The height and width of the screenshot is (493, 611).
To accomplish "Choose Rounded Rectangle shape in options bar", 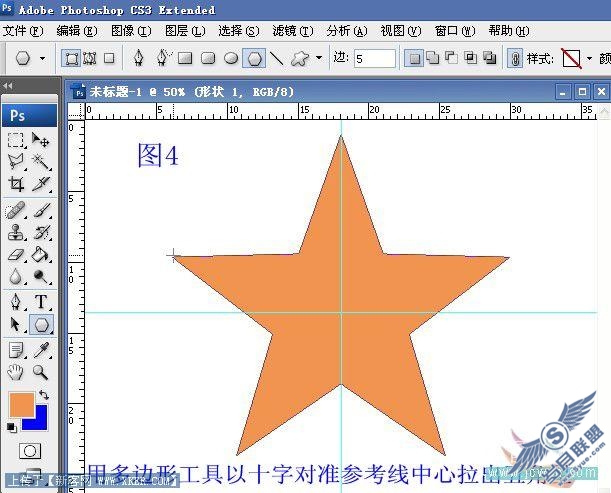I will pyautogui.click(x=208, y=58).
